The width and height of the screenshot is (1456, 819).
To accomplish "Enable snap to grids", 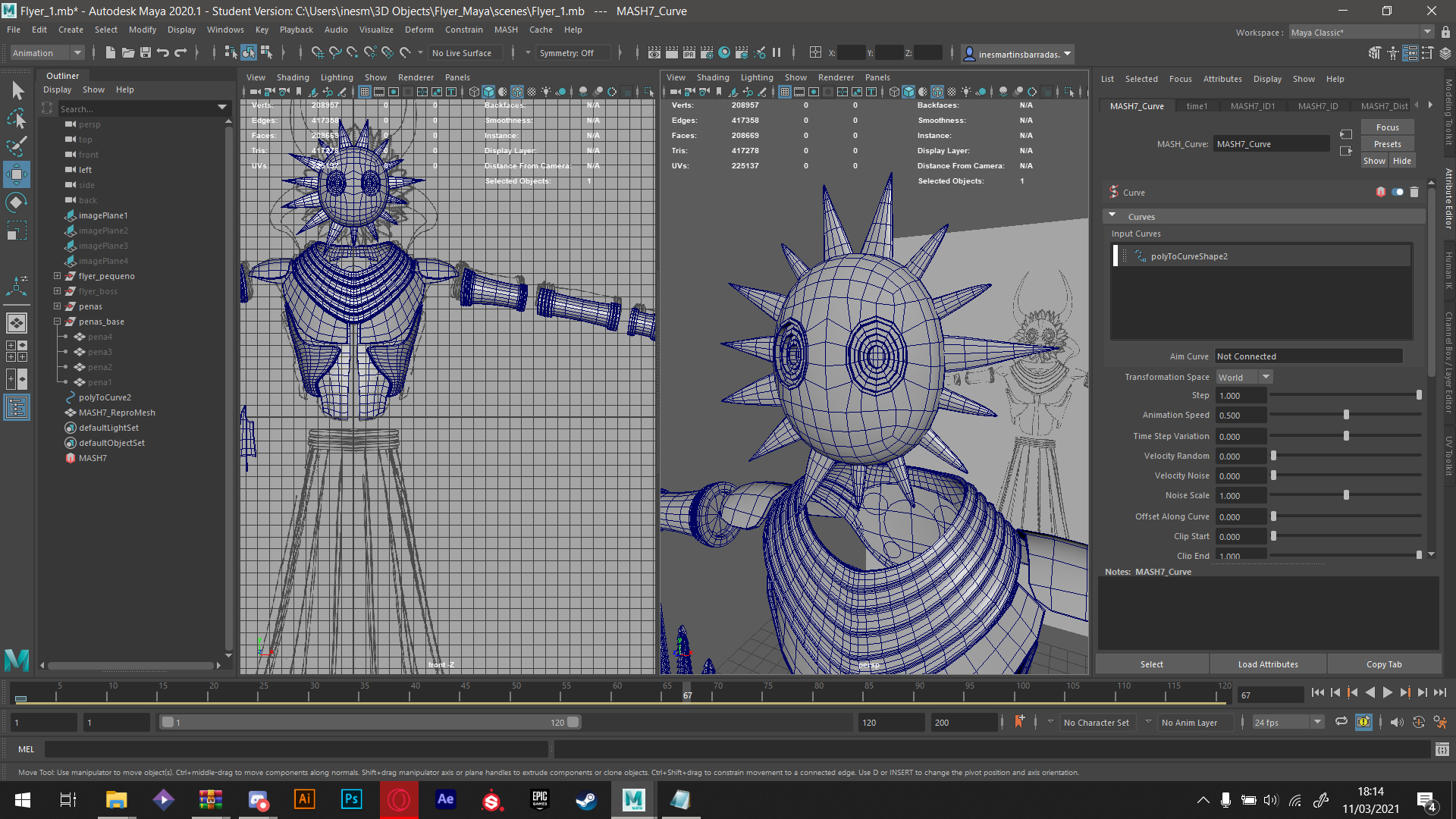I will [318, 52].
